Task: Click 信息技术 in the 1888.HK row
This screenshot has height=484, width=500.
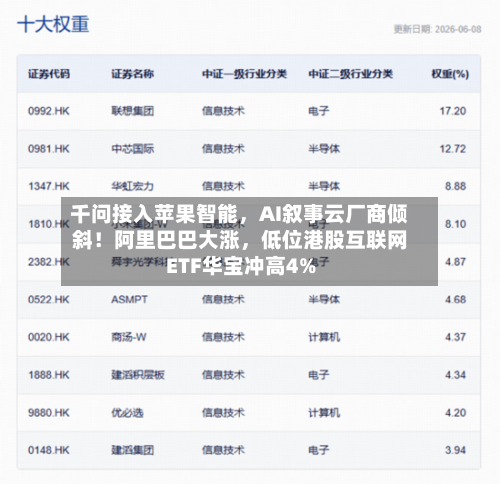Action: (223, 375)
